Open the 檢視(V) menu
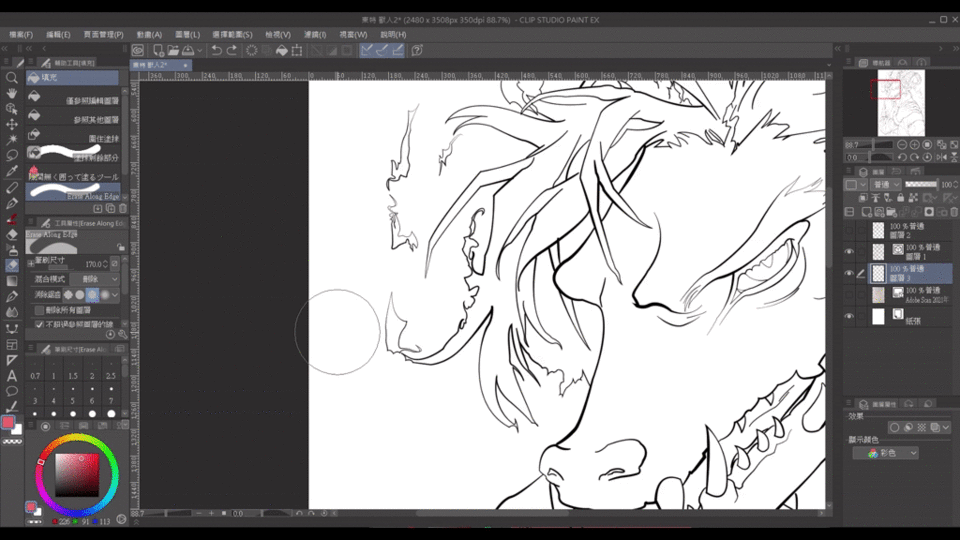The height and width of the screenshot is (540, 960). [x=278, y=34]
